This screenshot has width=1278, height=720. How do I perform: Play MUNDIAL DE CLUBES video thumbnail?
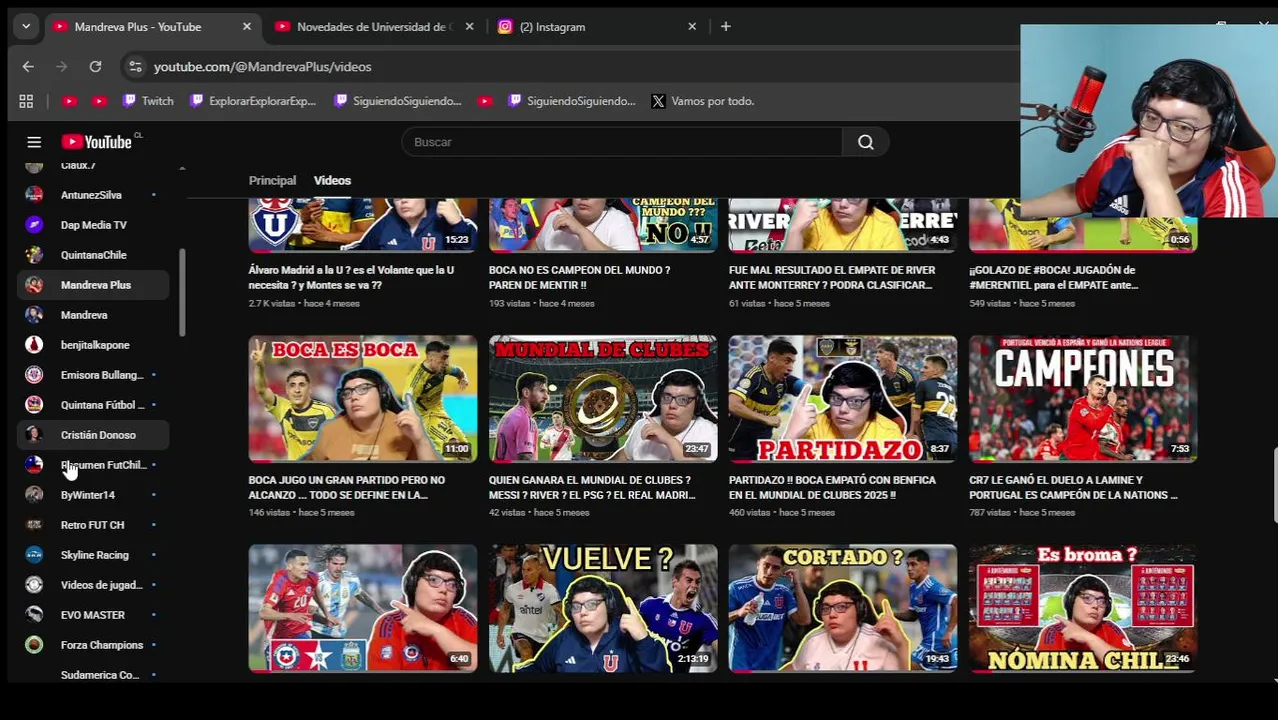603,399
